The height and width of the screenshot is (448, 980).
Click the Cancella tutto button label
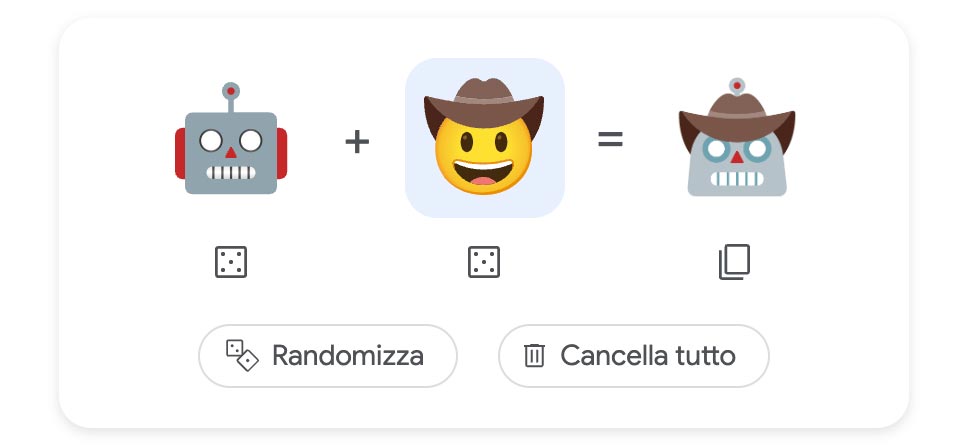(648, 356)
